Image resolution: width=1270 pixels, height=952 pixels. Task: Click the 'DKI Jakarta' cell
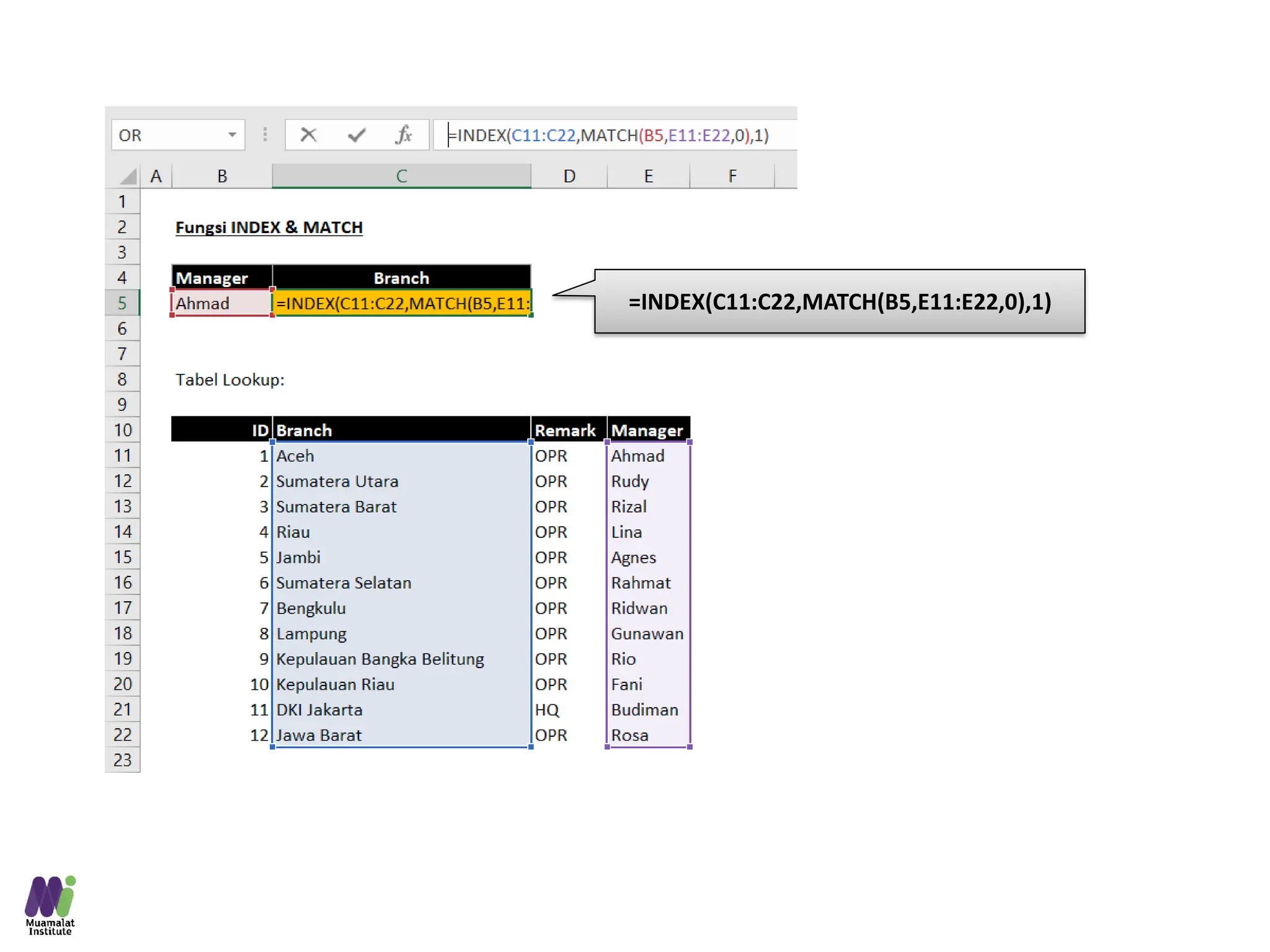pyautogui.click(x=402, y=710)
